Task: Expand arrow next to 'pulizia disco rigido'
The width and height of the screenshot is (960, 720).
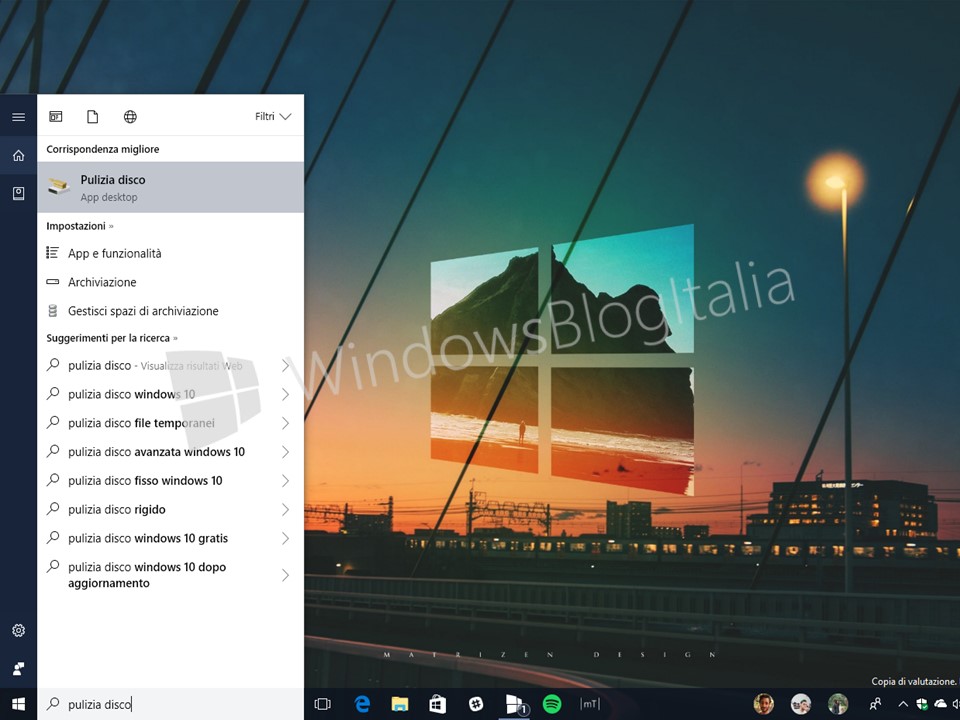Action: [x=285, y=510]
